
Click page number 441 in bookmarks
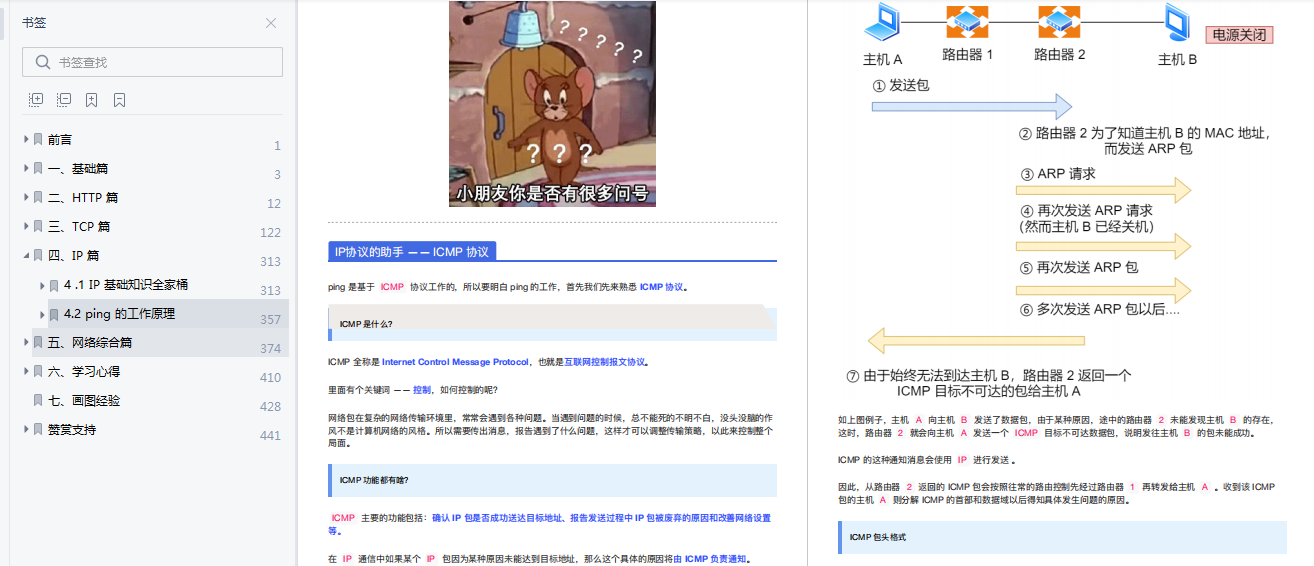(x=270, y=436)
